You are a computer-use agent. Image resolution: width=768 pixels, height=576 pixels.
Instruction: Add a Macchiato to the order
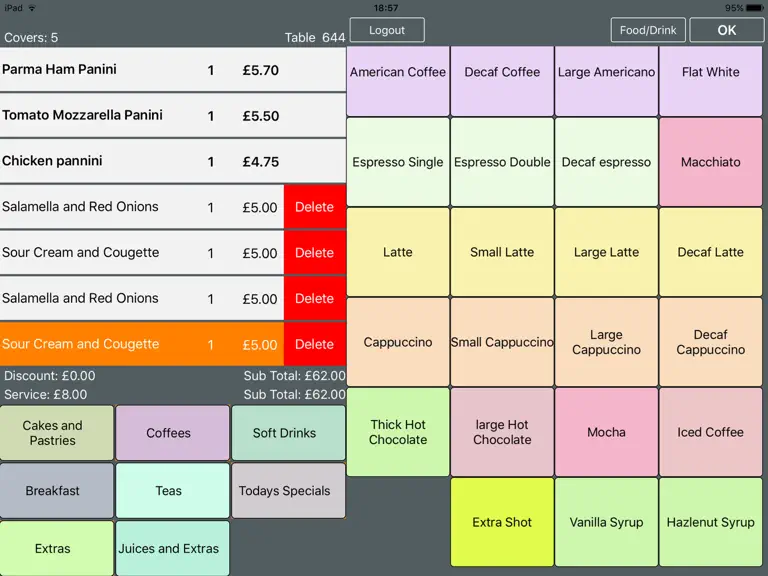point(711,162)
